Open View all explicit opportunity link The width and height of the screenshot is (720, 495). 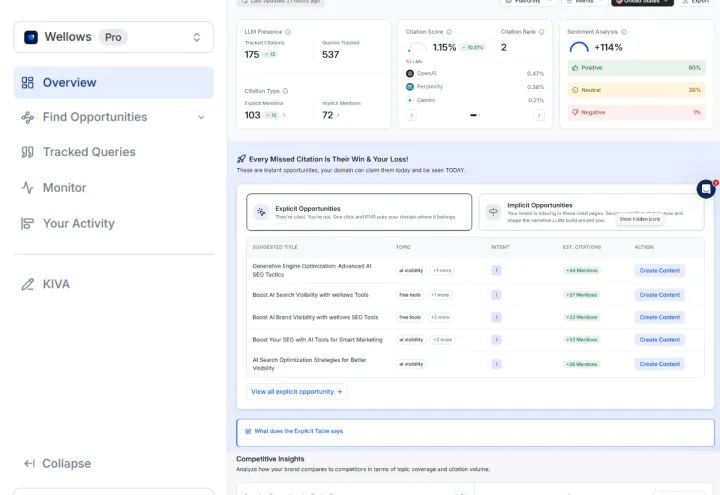click(297, 392)
